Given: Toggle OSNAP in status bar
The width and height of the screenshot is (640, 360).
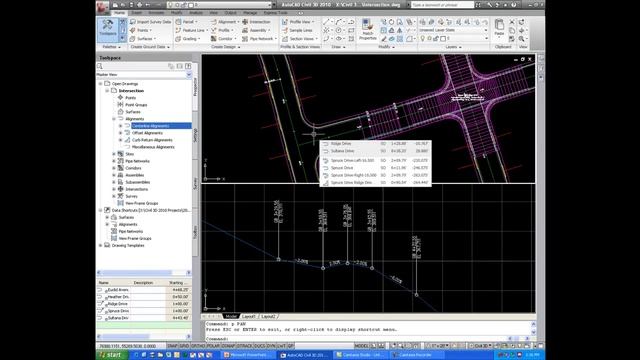Looking at the screenshot, I should (228, 346).
